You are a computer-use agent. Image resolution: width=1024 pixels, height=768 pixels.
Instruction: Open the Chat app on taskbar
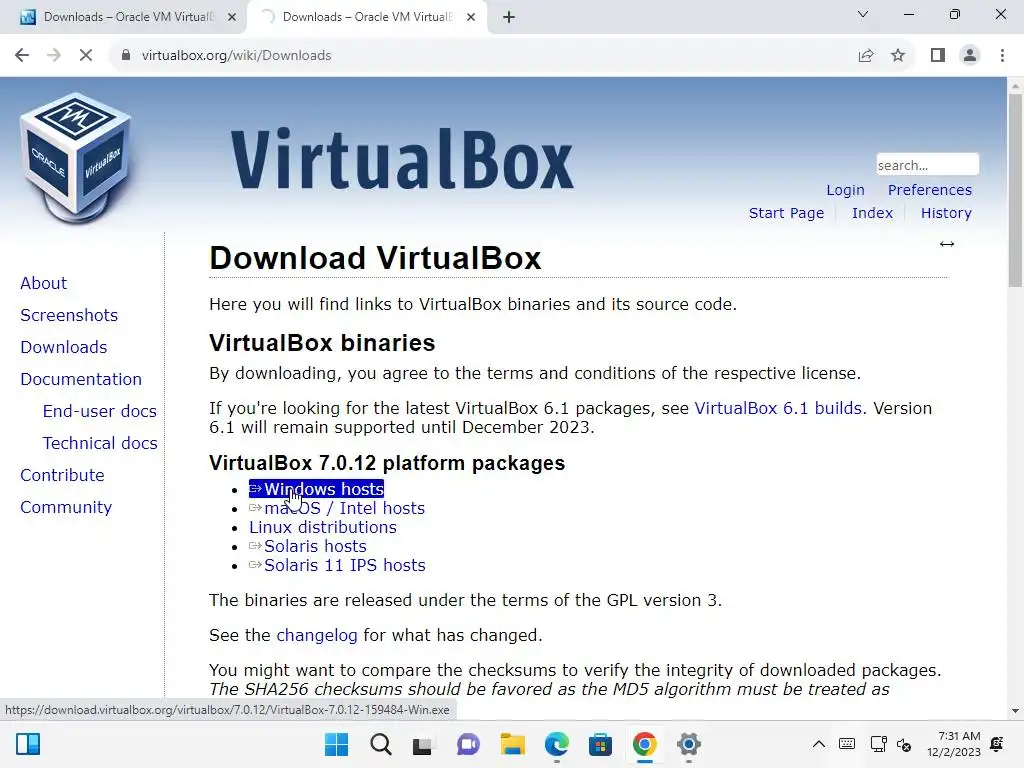coord(468,744)
